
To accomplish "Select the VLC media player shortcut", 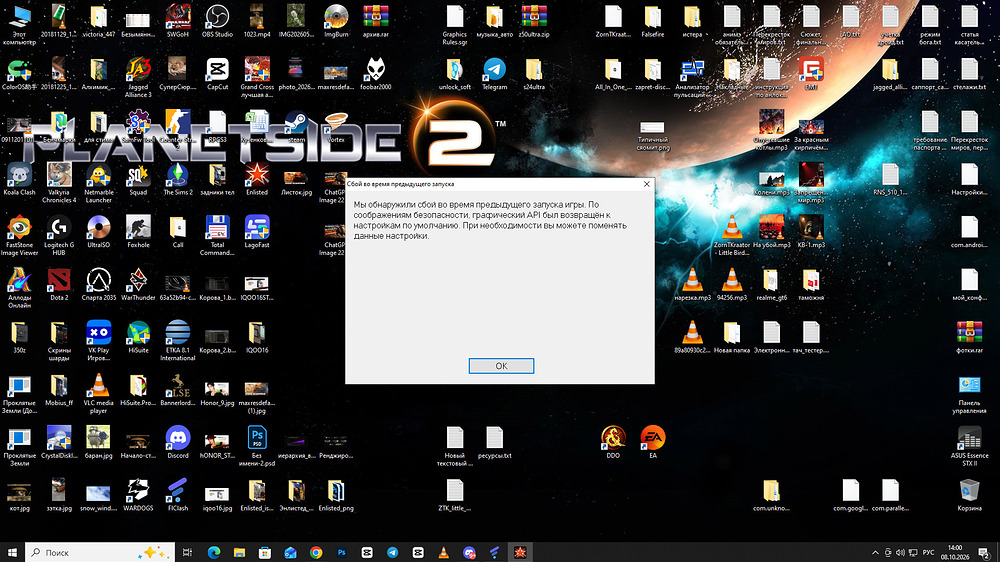I will coord(99,394).
